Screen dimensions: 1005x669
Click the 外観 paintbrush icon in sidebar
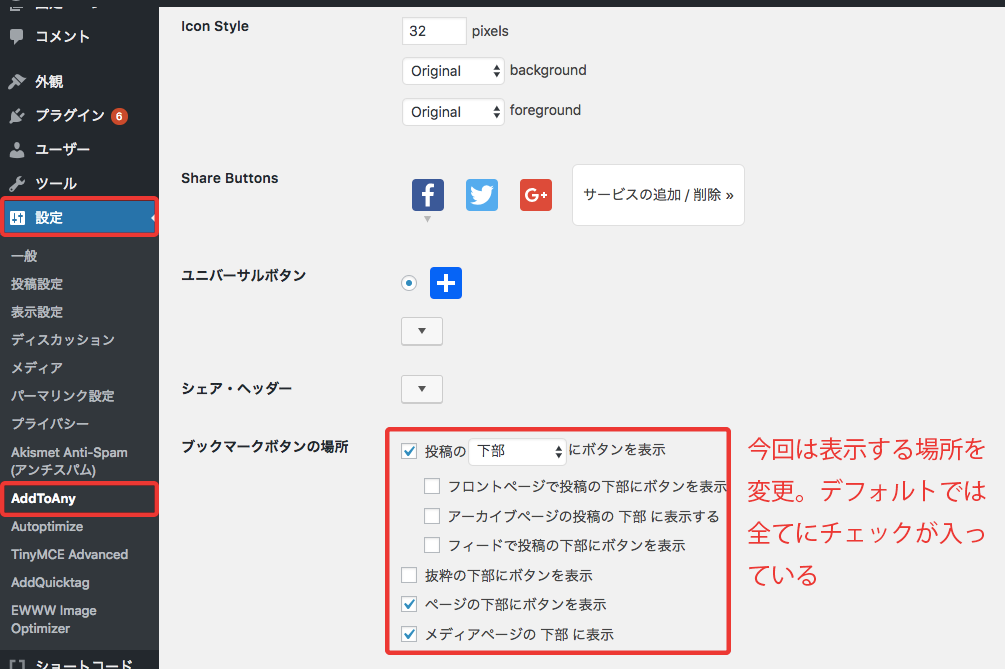(x=17, y=82)
